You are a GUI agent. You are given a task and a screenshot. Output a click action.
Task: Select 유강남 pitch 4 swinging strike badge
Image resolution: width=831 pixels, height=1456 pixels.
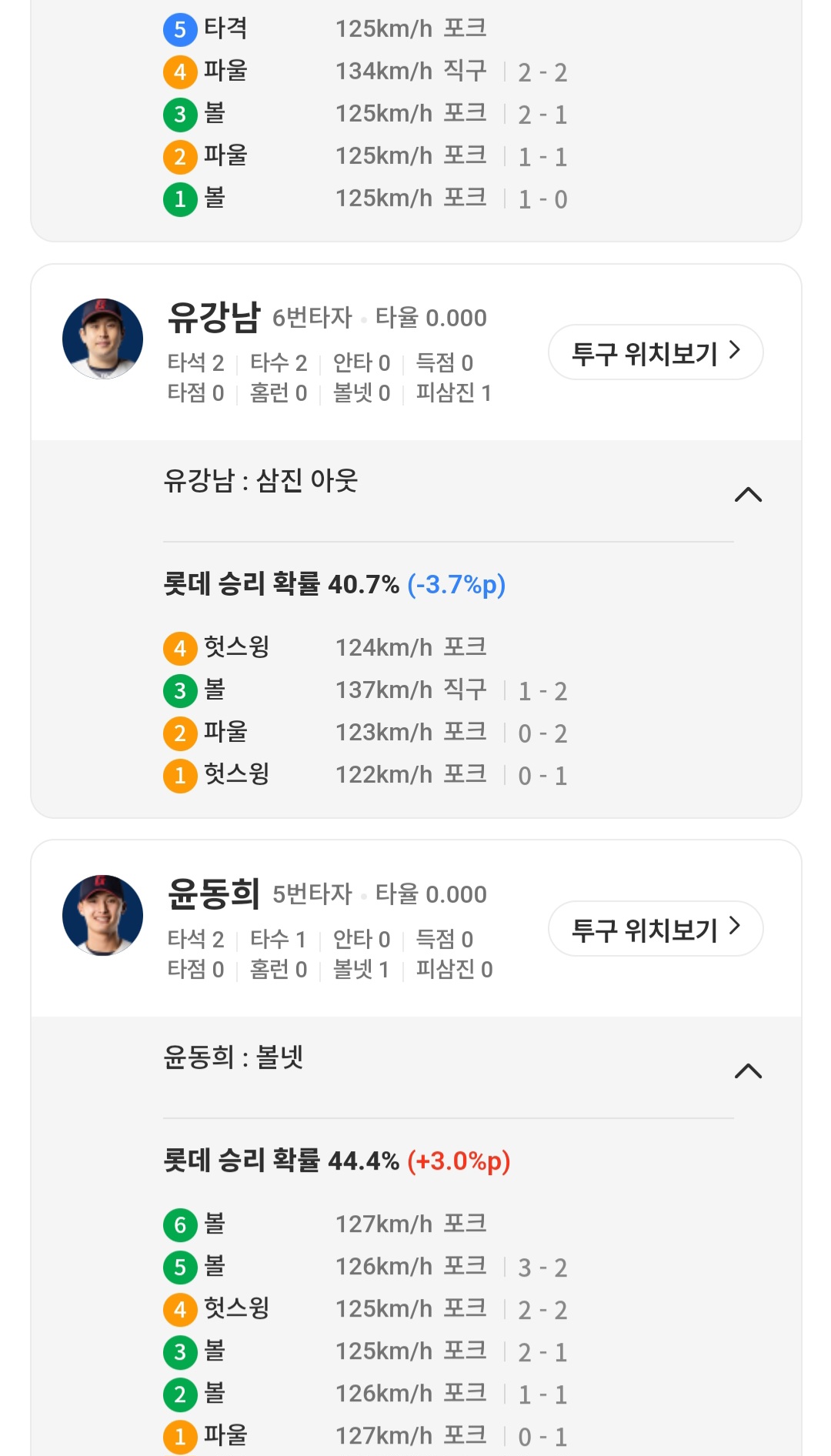tap(180, 648)
